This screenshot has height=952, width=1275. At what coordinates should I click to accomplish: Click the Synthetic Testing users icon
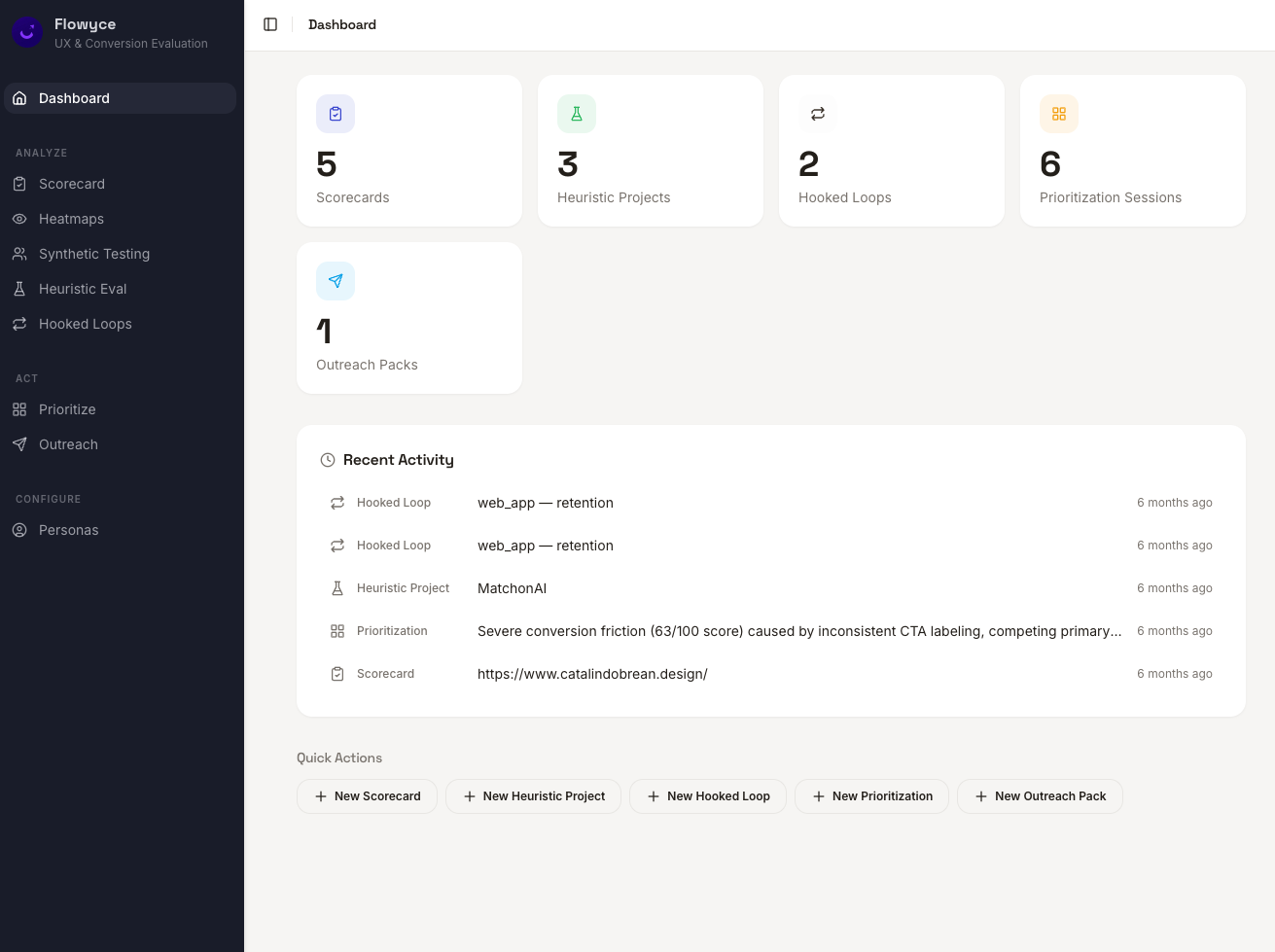tap(19, 254)
